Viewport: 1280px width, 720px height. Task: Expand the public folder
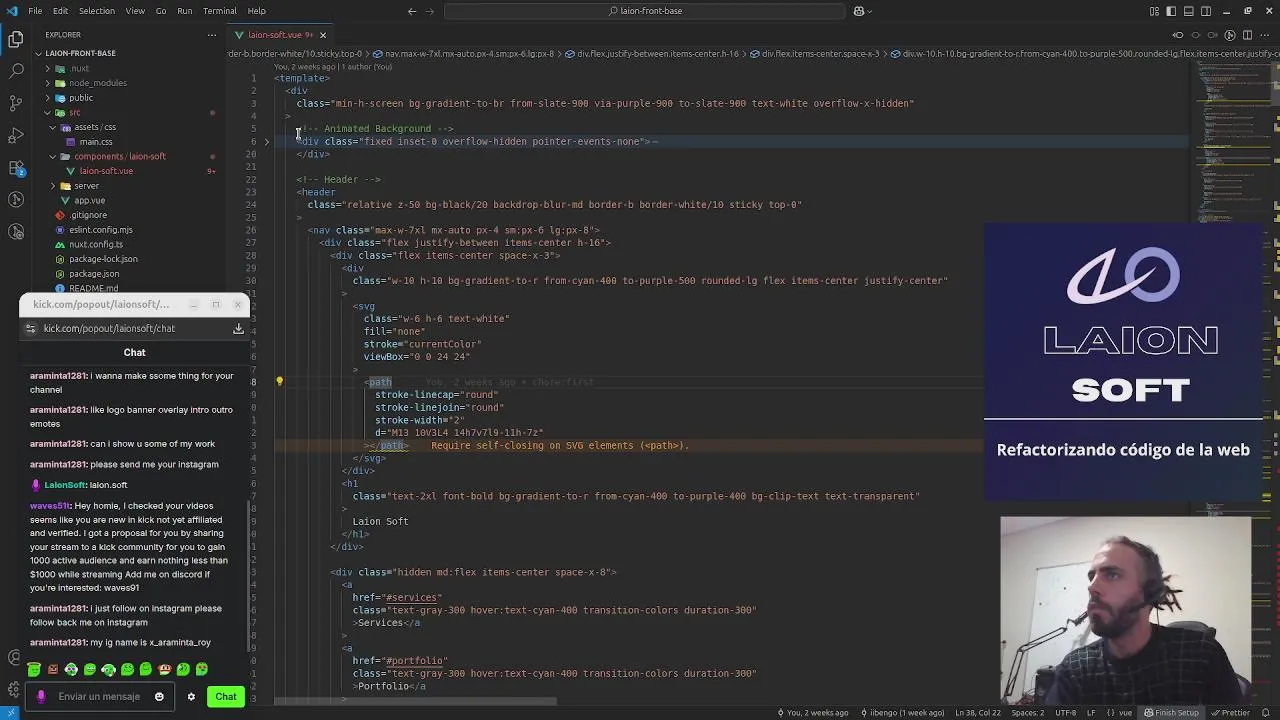(81, 98)
